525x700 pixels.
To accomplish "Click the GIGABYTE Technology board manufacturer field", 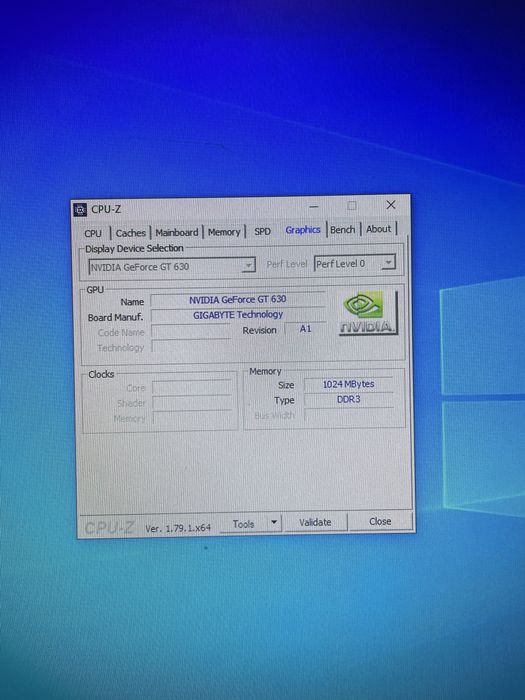I will point(238,315).
